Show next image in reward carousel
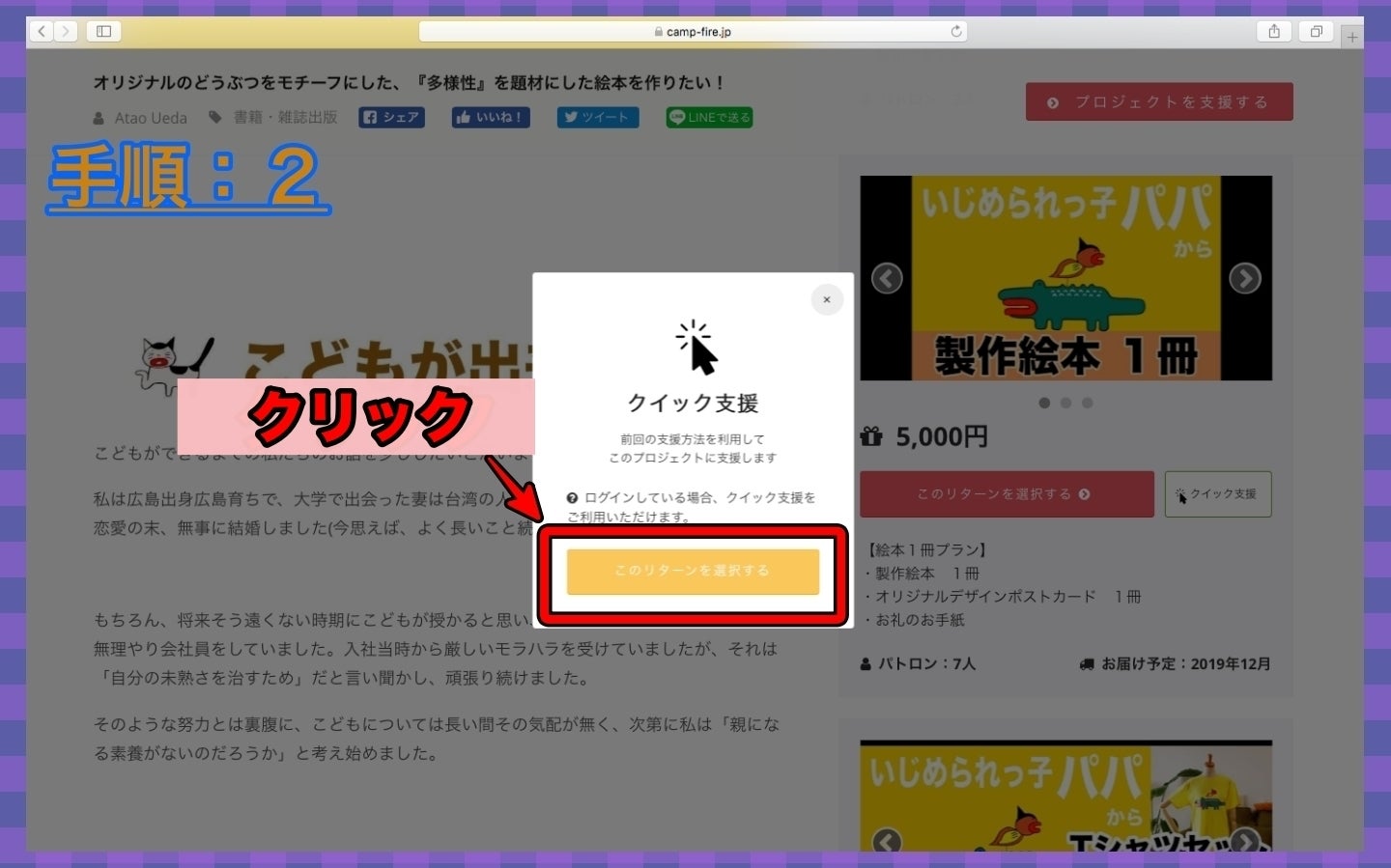Image resolution: width=1391 pixels, height=868 pixels. 1244,279
